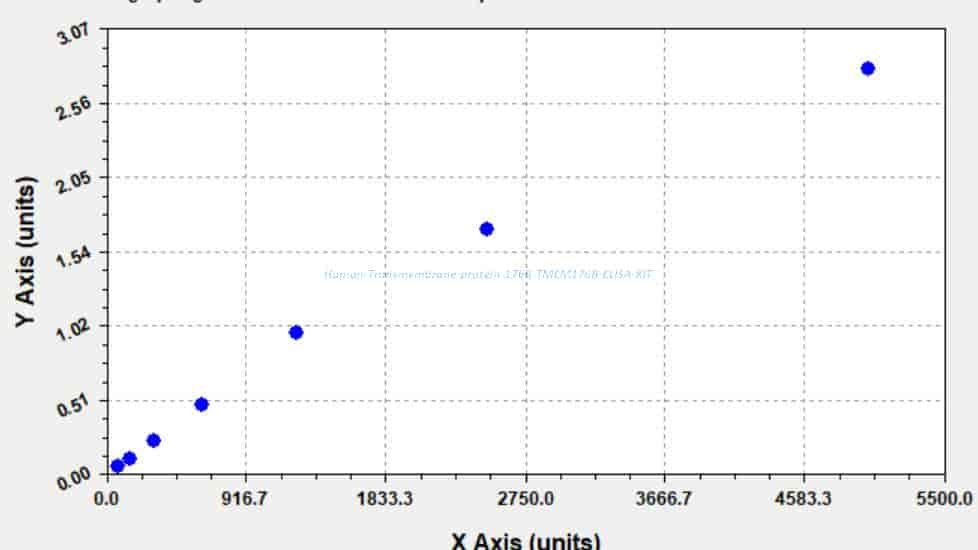The image size is (978, 550).
Task: Click the 2.05 Y-axis tick label
Action: pyautogui.click(x=73, y=181)
